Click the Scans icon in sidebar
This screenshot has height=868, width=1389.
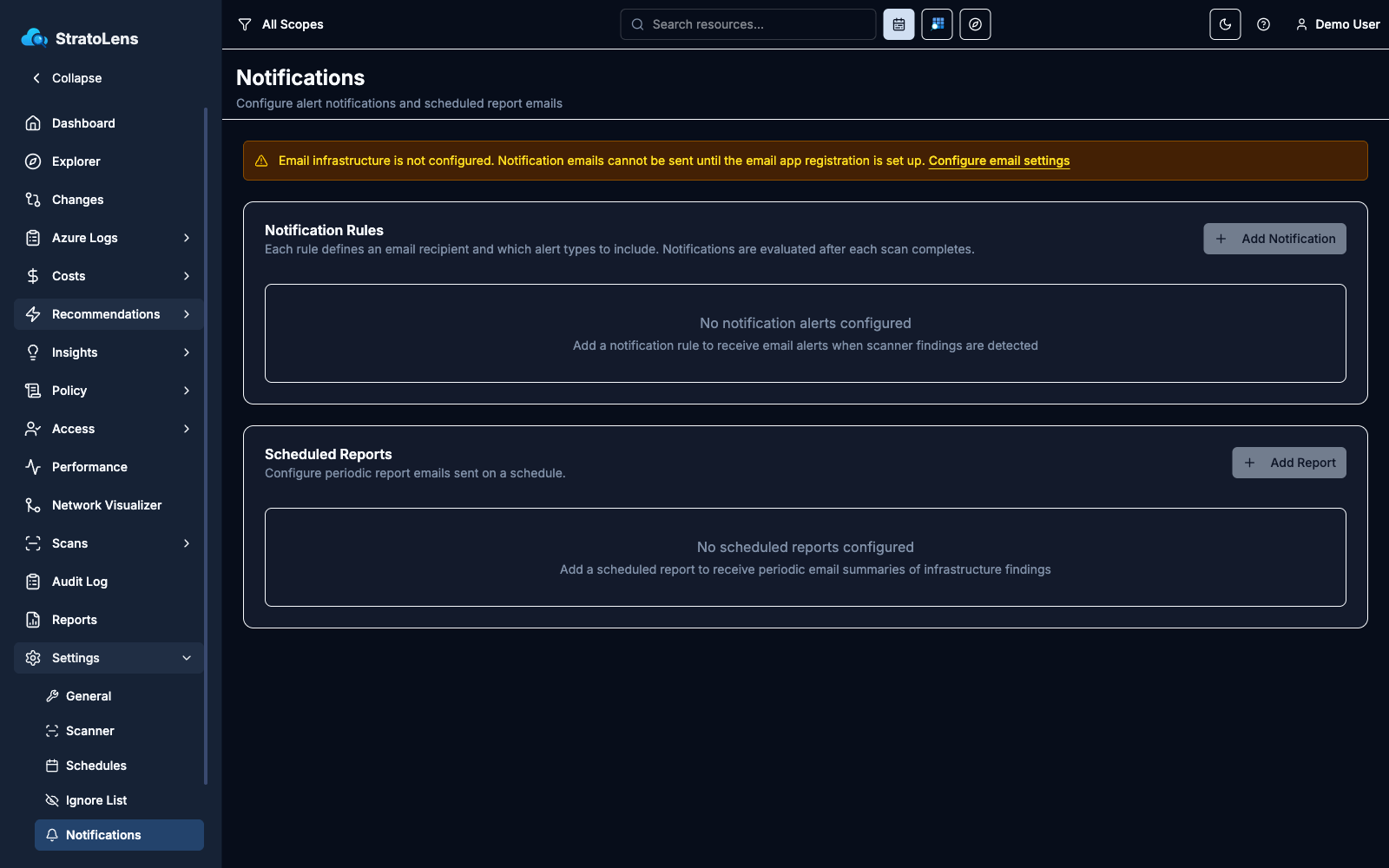(33, 543)
